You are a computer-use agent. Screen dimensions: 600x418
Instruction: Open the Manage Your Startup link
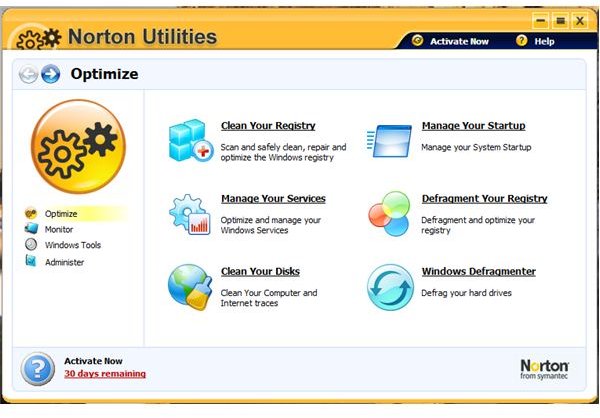pyautogui.click(x=474, y=126)
